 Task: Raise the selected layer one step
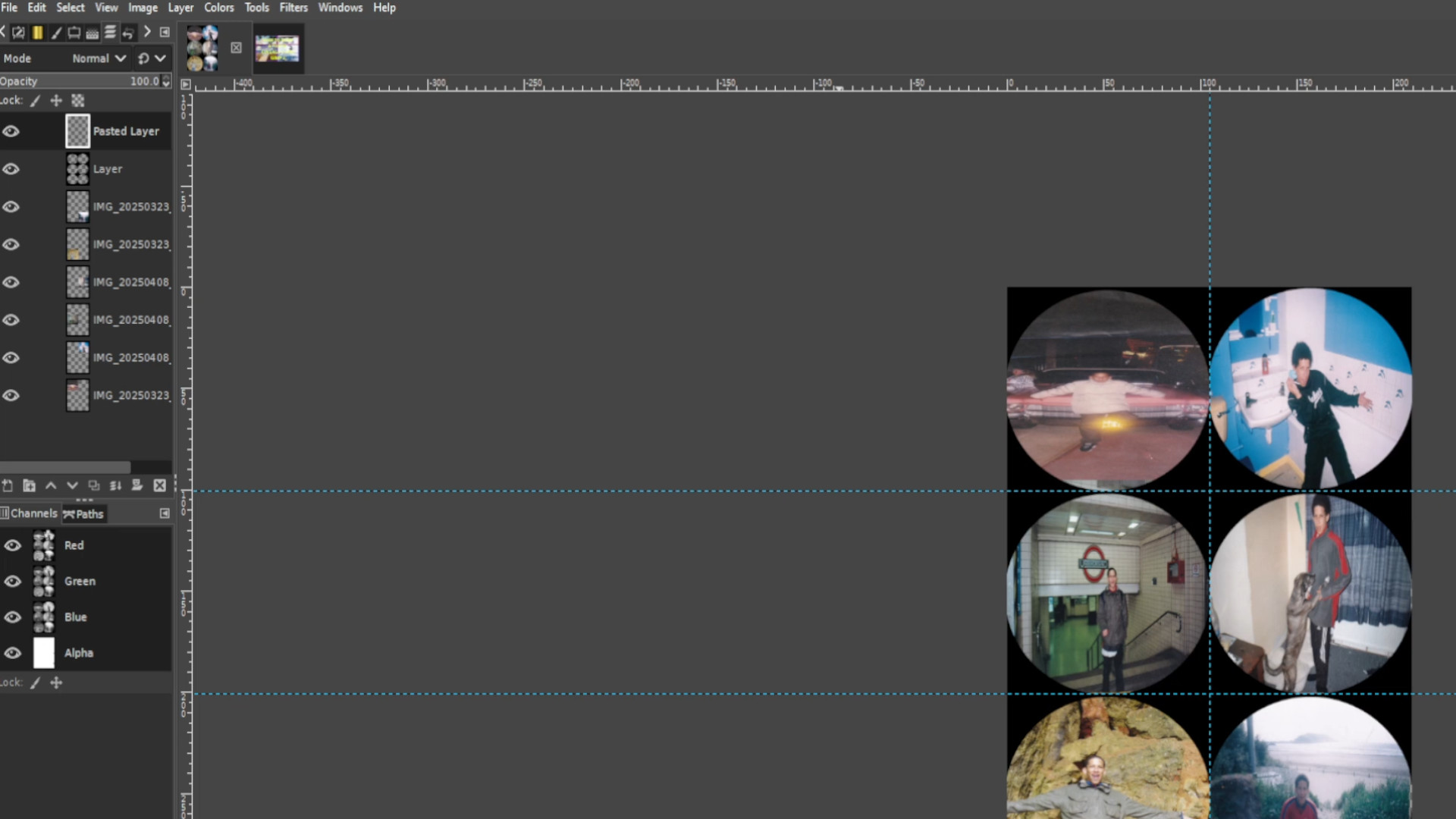click(51, 485)
